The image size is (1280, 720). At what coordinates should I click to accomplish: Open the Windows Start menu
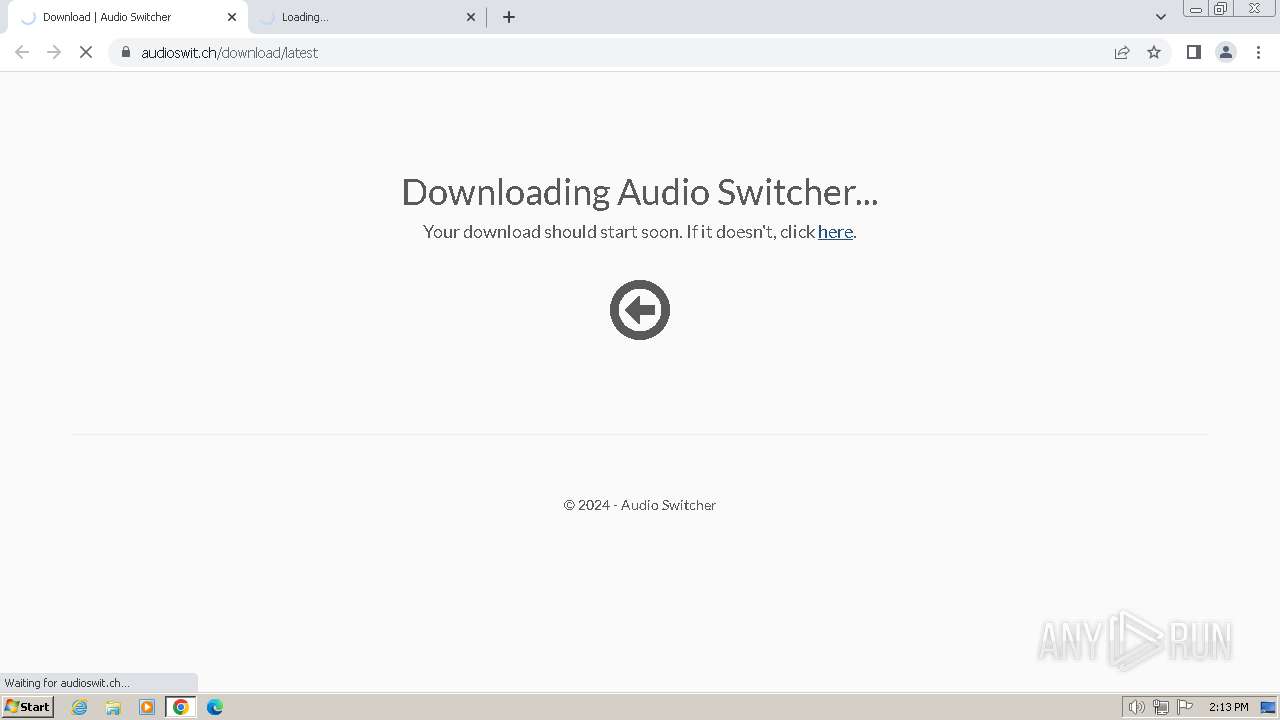[x=28, y=707]
